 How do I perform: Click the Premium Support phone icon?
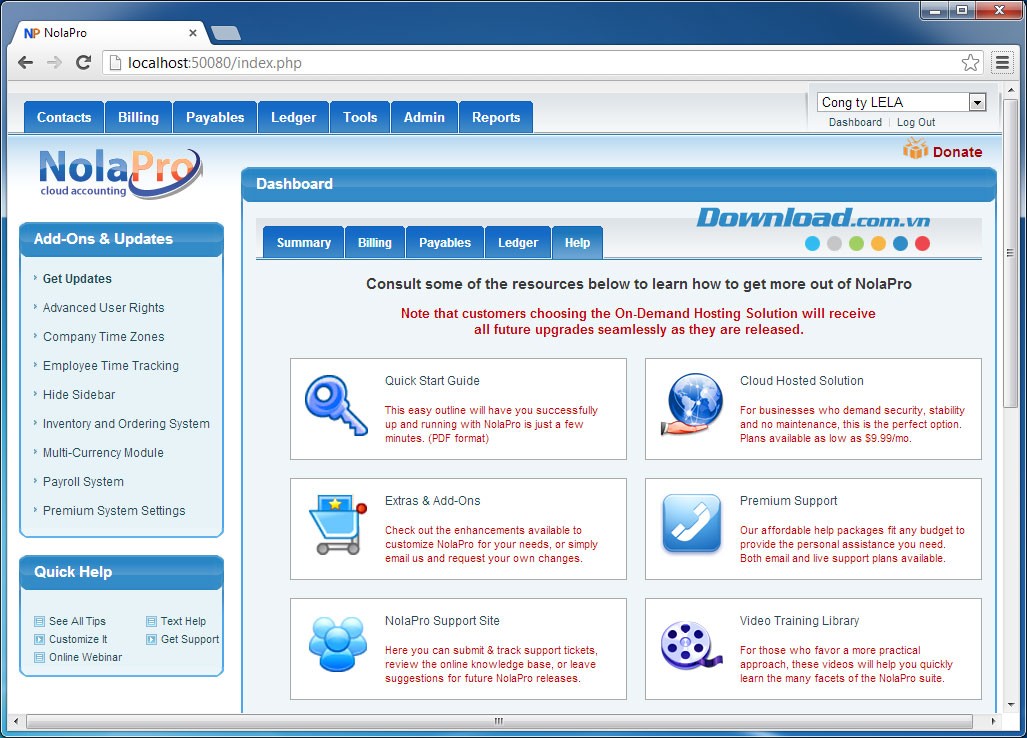pyautogui.click(x=691, y=524)
